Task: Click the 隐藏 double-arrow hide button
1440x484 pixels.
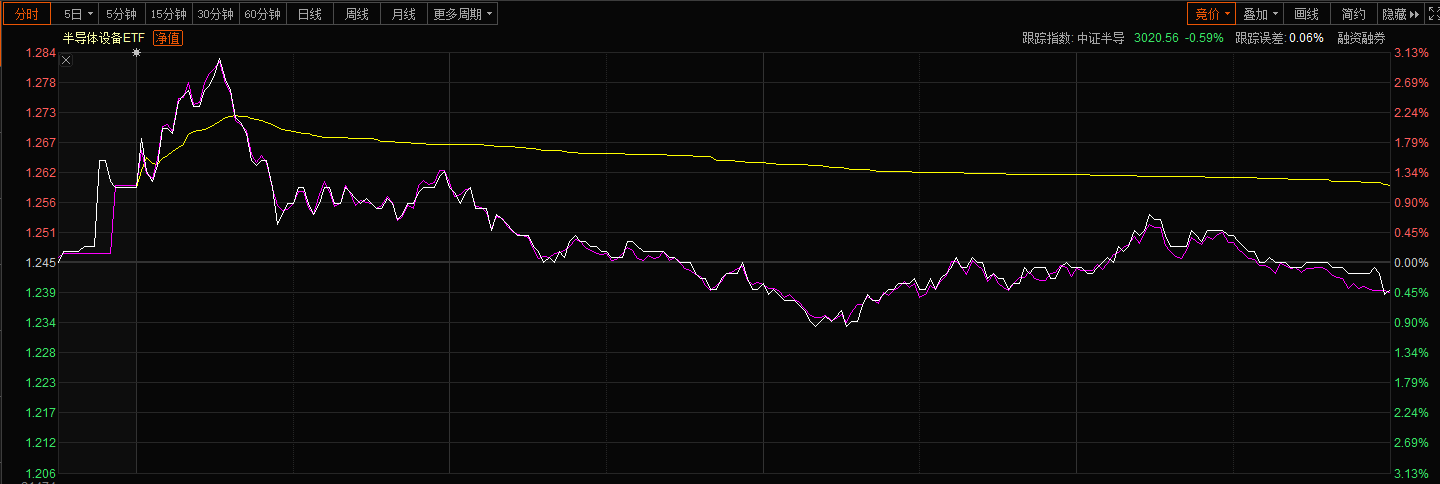Action: pos(1400,14)
